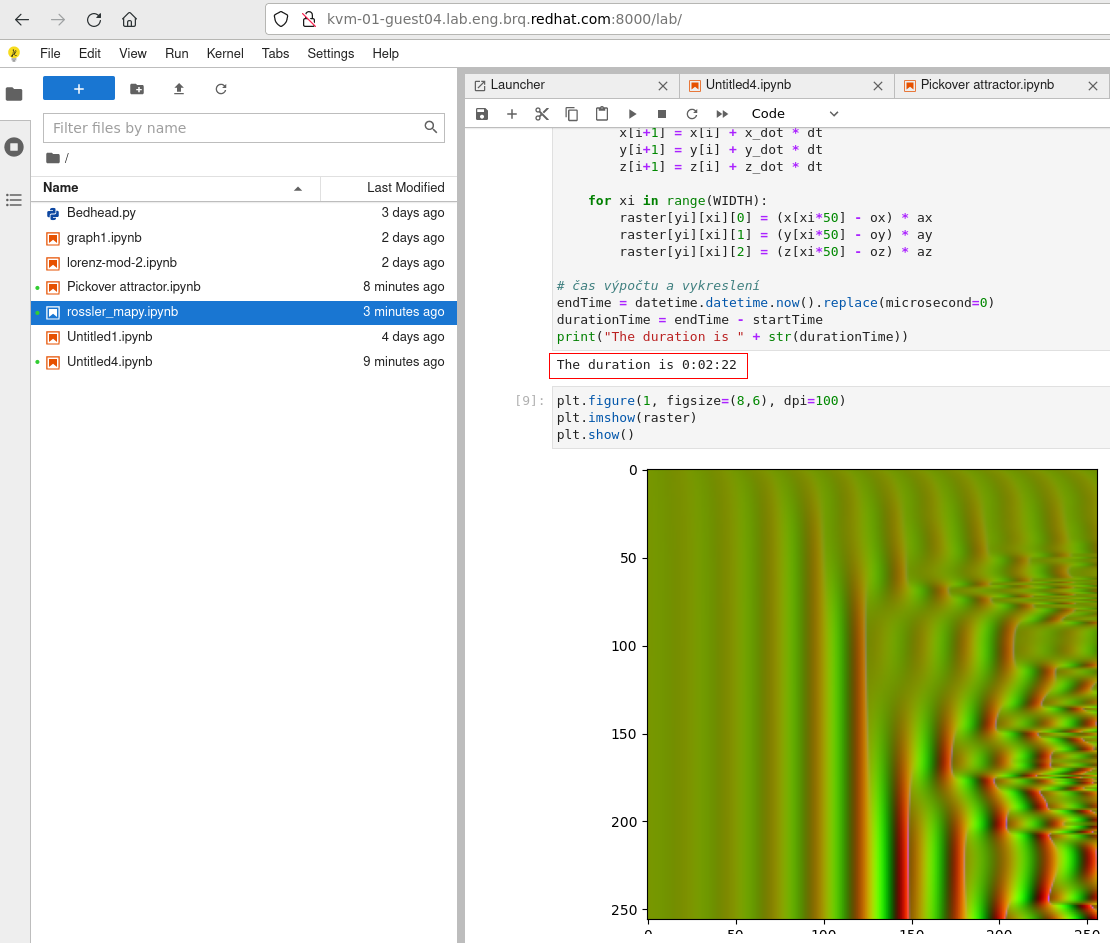Click the new folder icon in file browser

point(137,89)
